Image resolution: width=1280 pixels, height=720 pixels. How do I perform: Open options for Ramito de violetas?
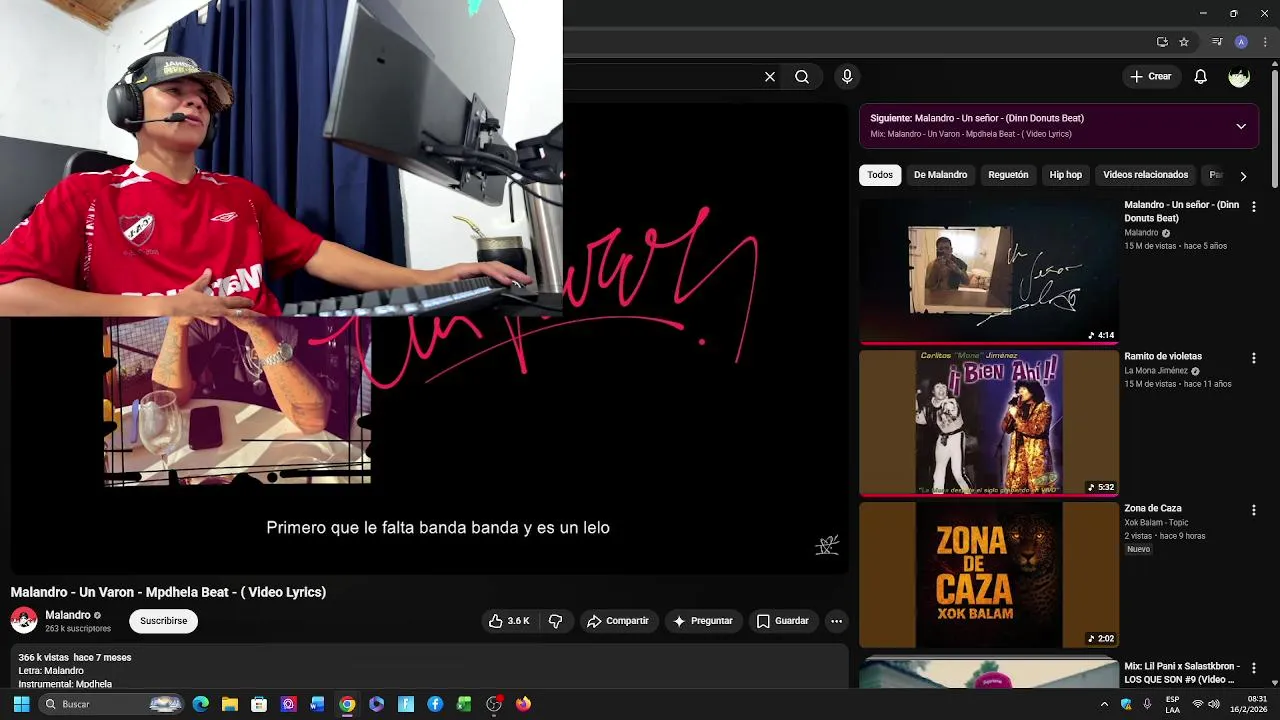[1254, 358]
